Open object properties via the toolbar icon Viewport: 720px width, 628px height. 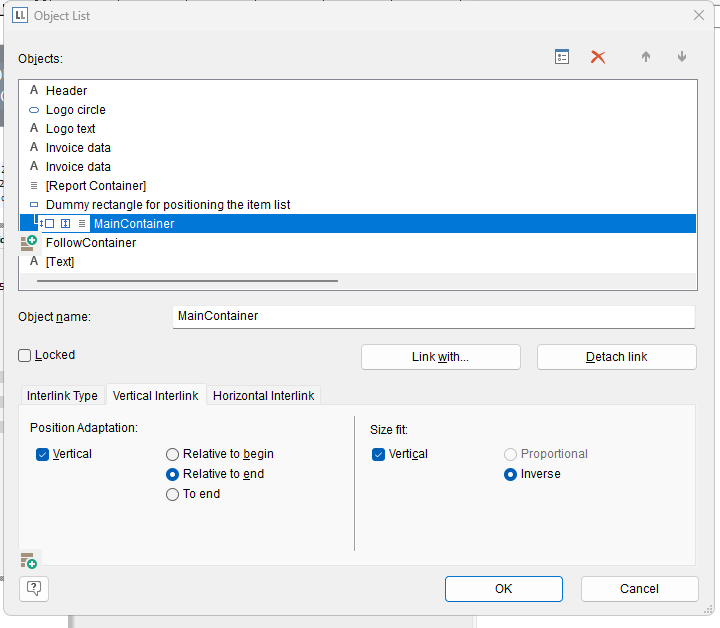click(x=562, y=57)
